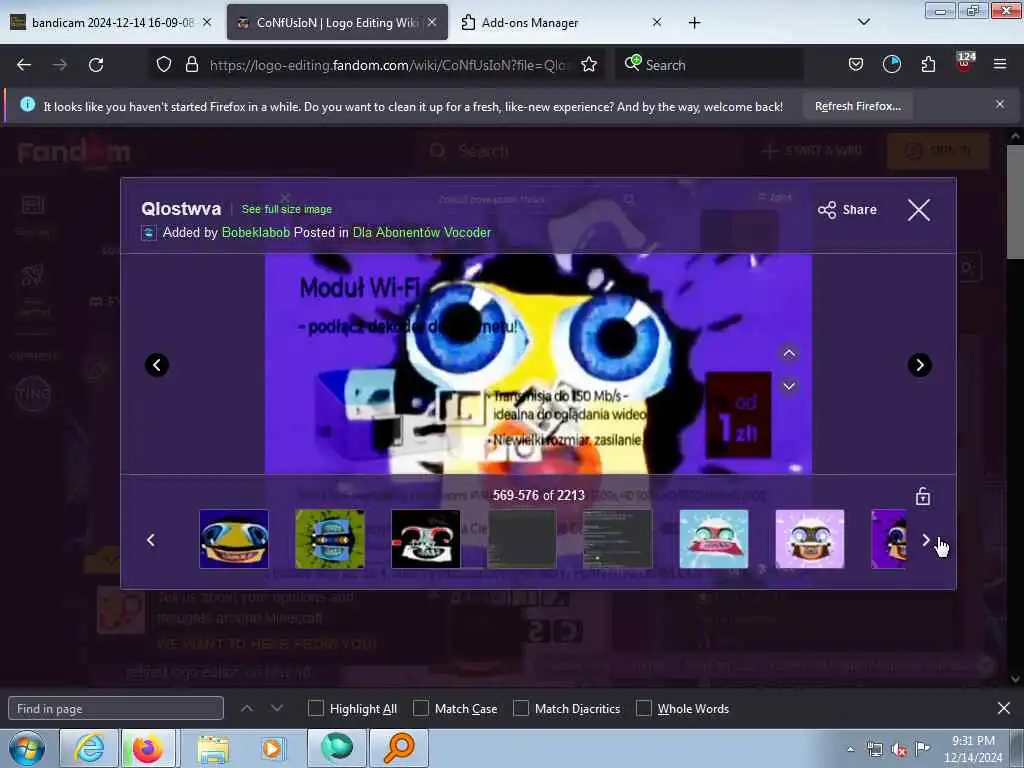The height and width of the screenshot is (768, 1024).
Task: Show next image in lightbox
Action: click(920, 364)
